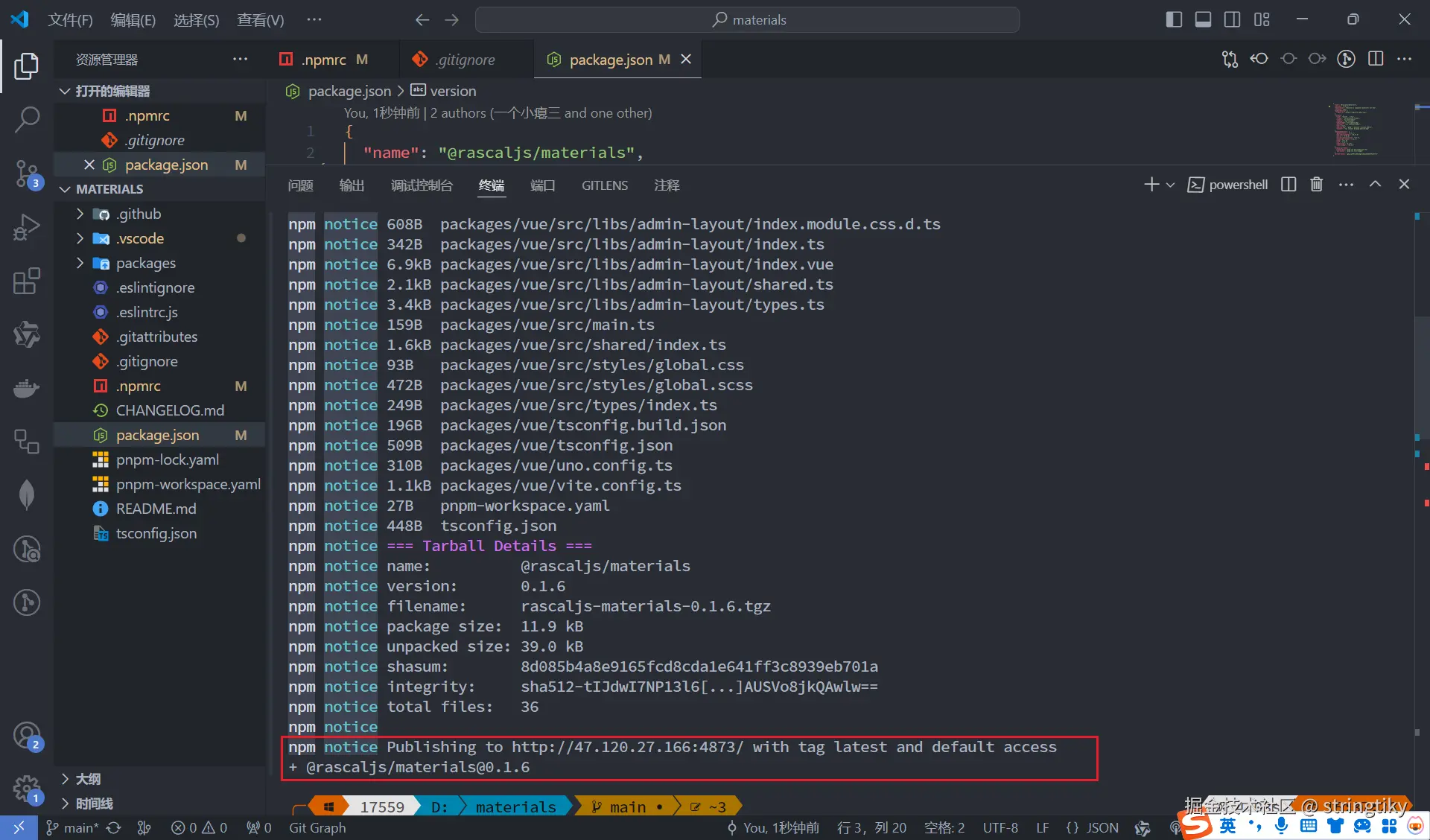Toggle primary sidebar layout button
The height and width of the screenshot is (840, 1430).
pyautogui.click(x=1174, y=19)
